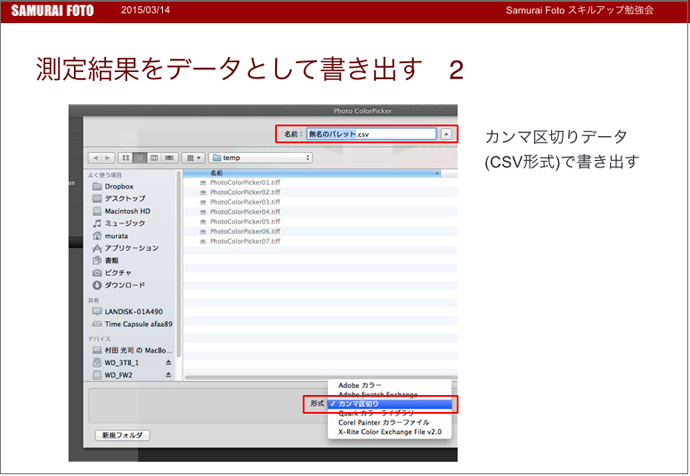The image size is (690, 476).
Task: Open デスクトップ in the sidebar
Action: [x=119, y=198]
